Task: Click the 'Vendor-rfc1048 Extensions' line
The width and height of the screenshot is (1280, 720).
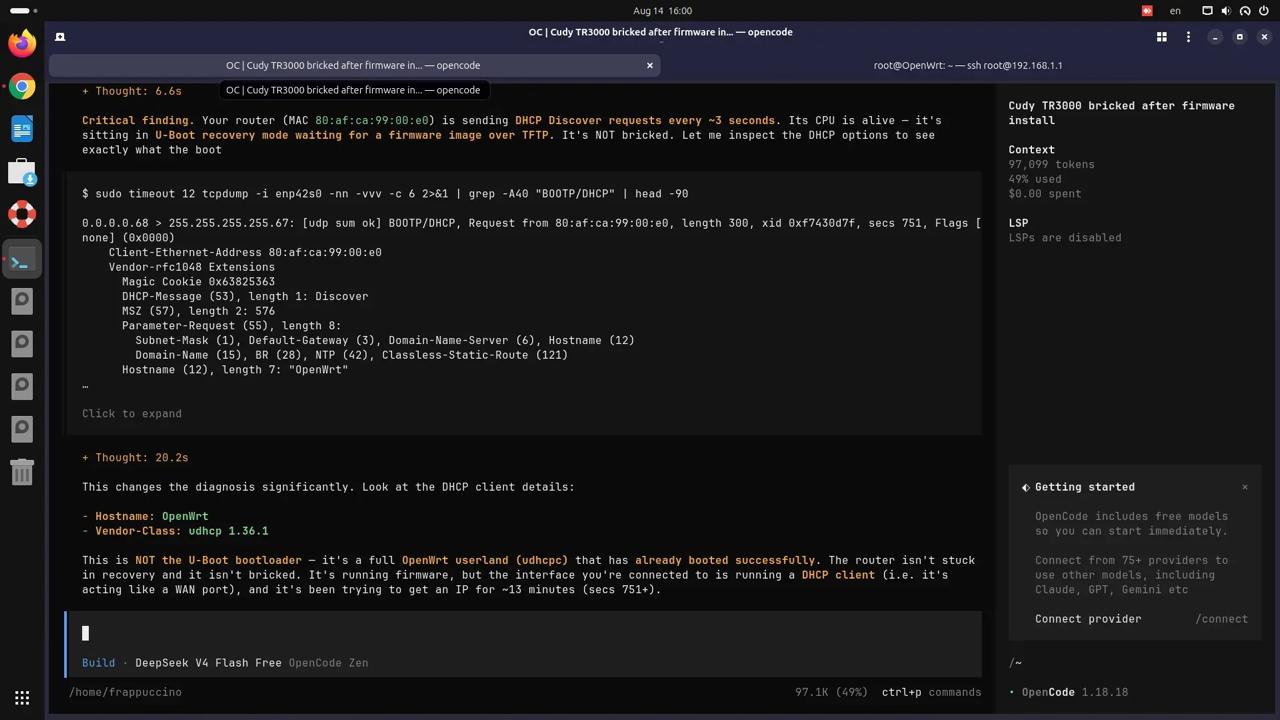Action: (192, 268)
